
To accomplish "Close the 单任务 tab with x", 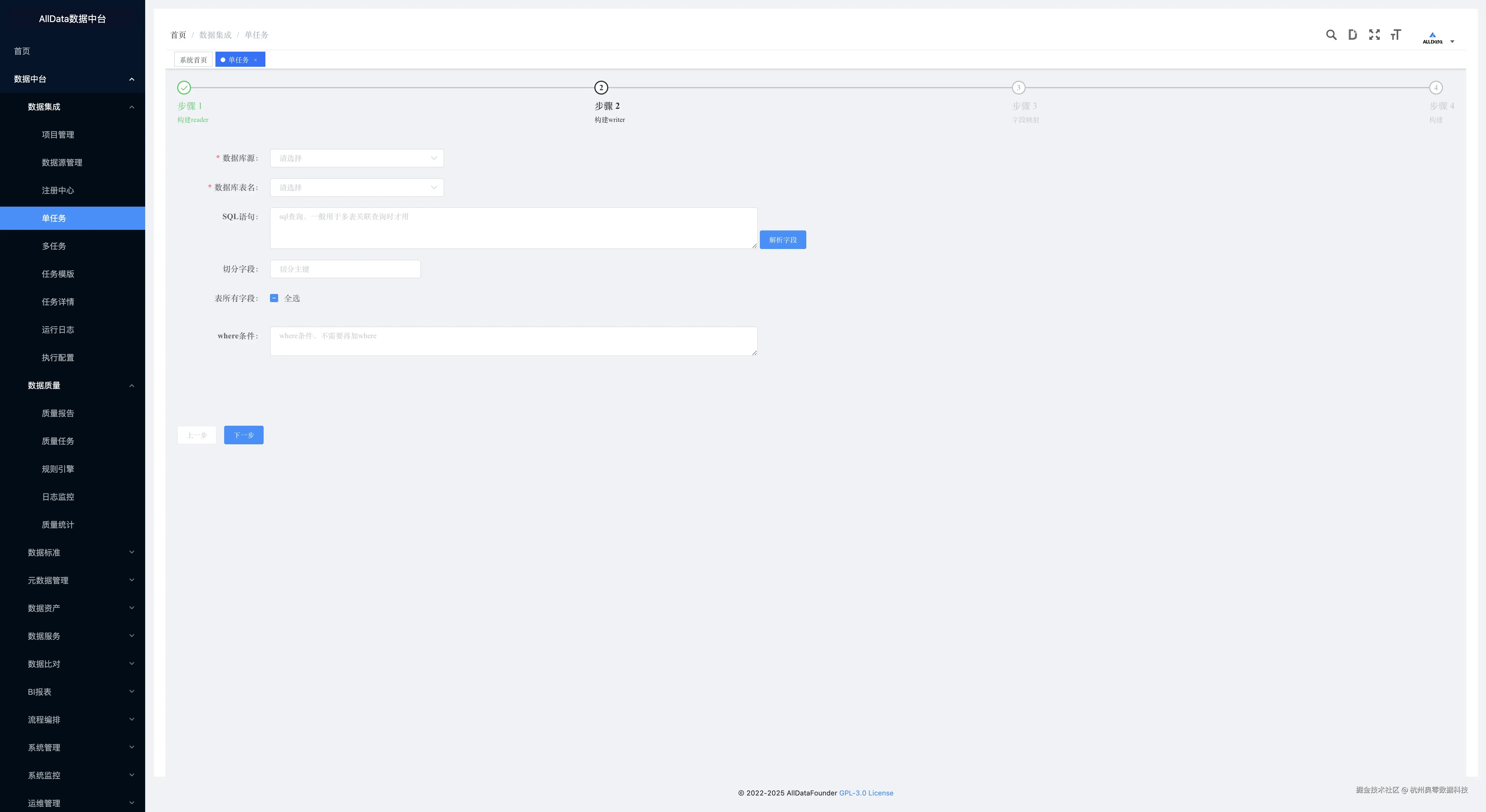I will pos(256,60).
